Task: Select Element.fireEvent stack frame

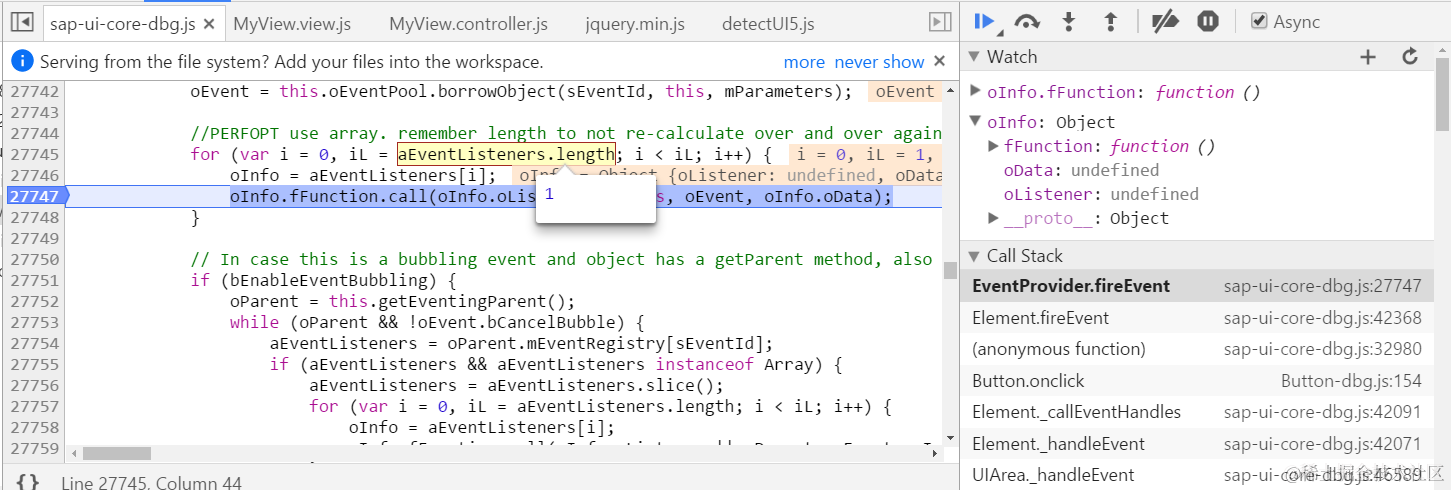Action: pyautogui.click(x=1197, y=318)
